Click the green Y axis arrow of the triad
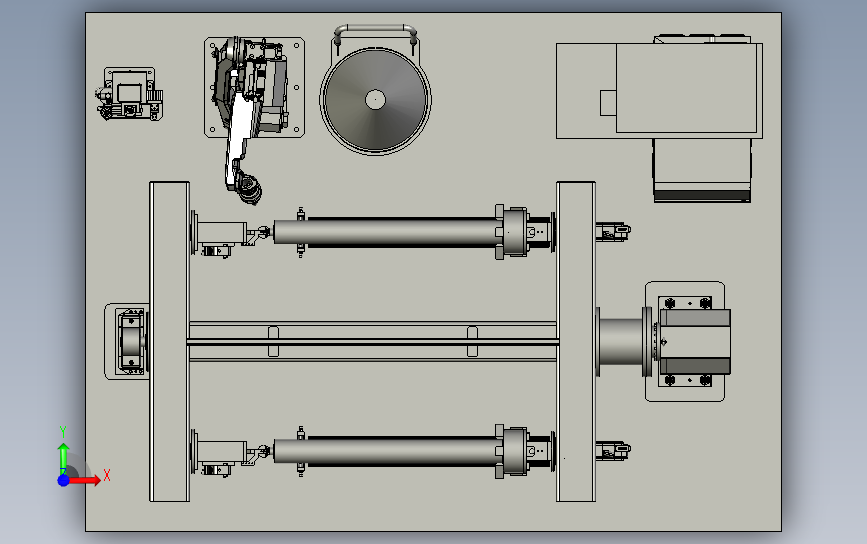Viewport: 867px width, 544px height. (x=64, y=458)
